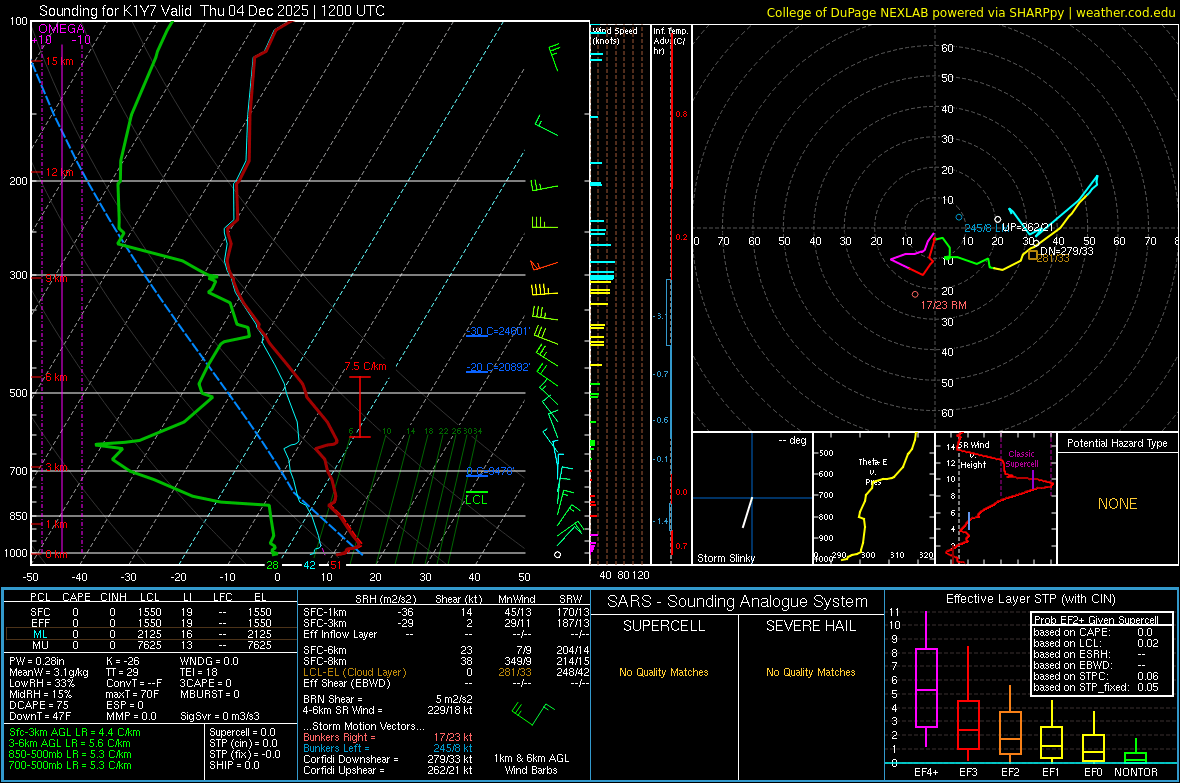Click the green LCL marker label
Viewport: 1180px width, 783px height.
click(476, 500)
